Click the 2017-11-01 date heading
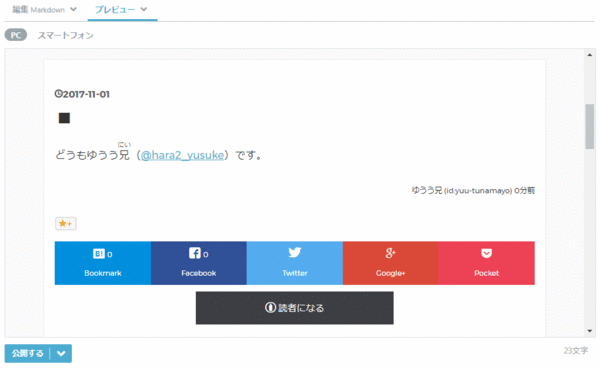The image size is (600, 368). click(x=86, y=94)
